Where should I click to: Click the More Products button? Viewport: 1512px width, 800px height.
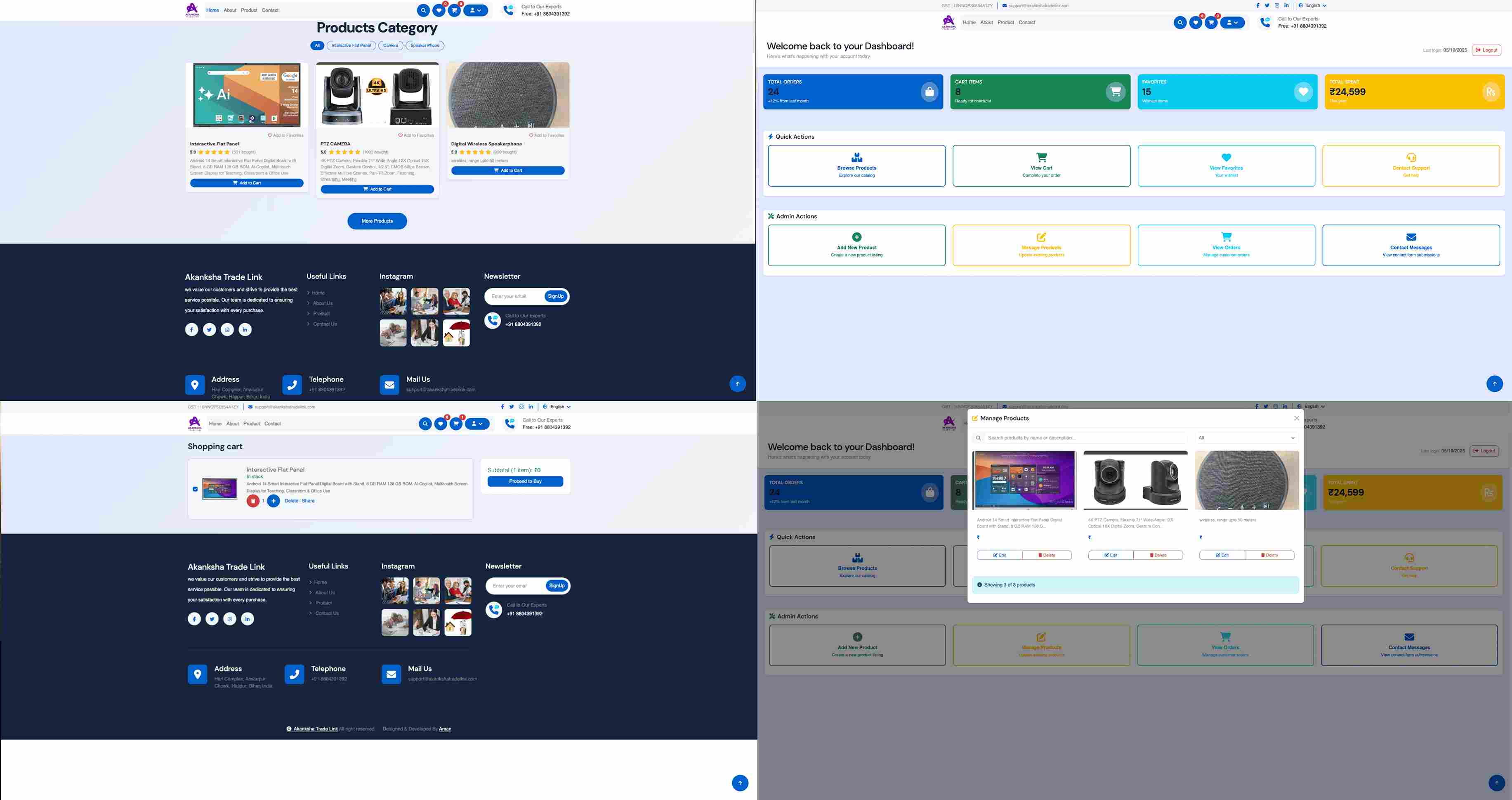[377, 221]
